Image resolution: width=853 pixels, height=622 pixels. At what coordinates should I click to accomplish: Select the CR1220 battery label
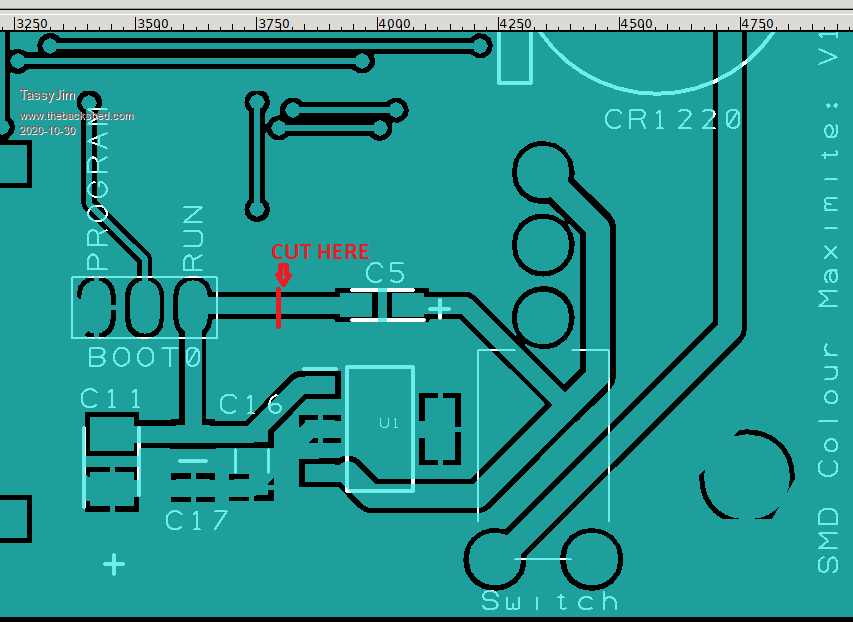point(673,120)
